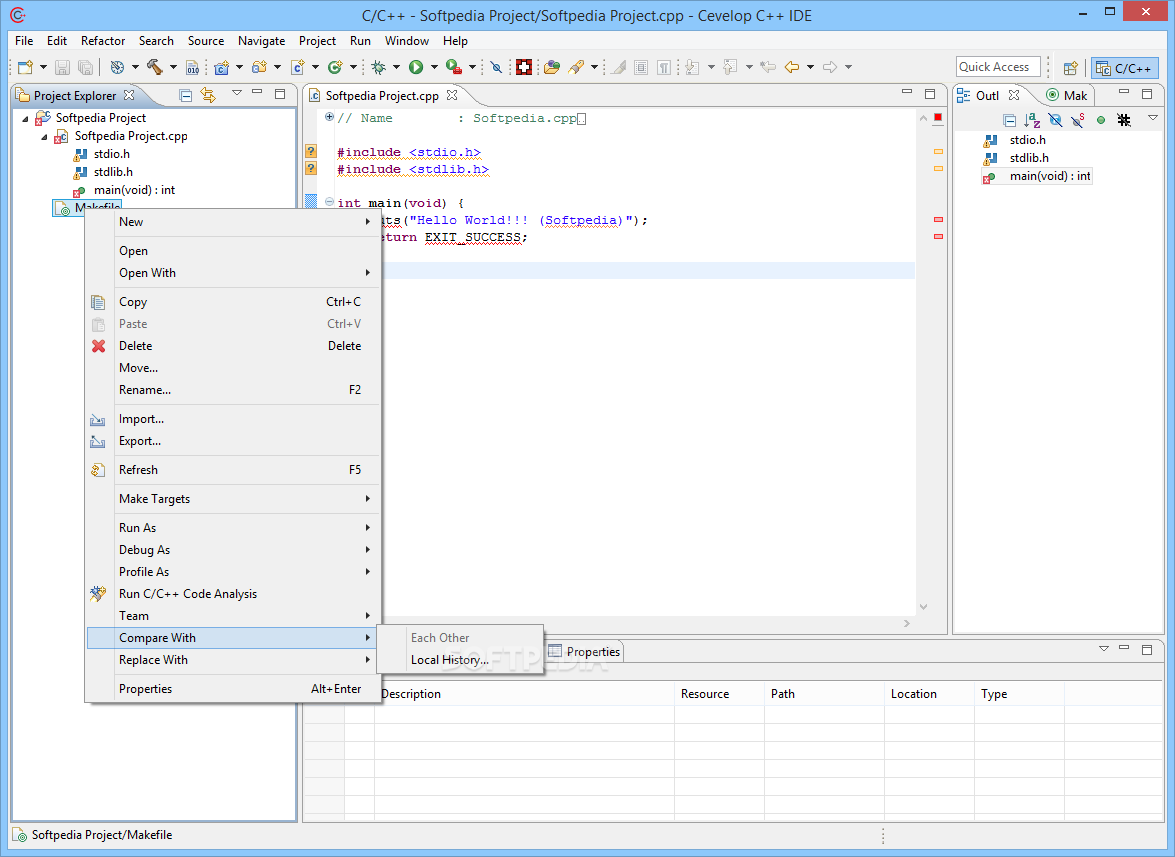This screenshot has height=857, width=1175.
Task: Click the build configuration gear-clock icon
Action: pyautogui.click(x=117, y=67)
